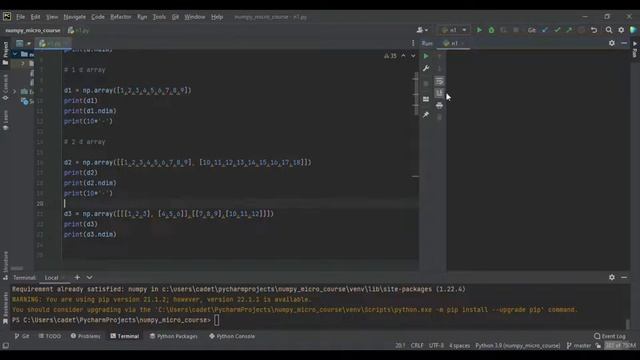This screenshot has height=360, width=640.
Task: Open the Help menu
Action: pyautogui.click(x=217, y=17)
